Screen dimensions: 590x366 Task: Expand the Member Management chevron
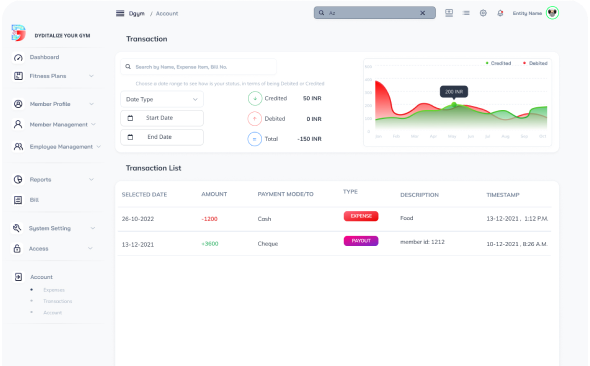point(93,124)
